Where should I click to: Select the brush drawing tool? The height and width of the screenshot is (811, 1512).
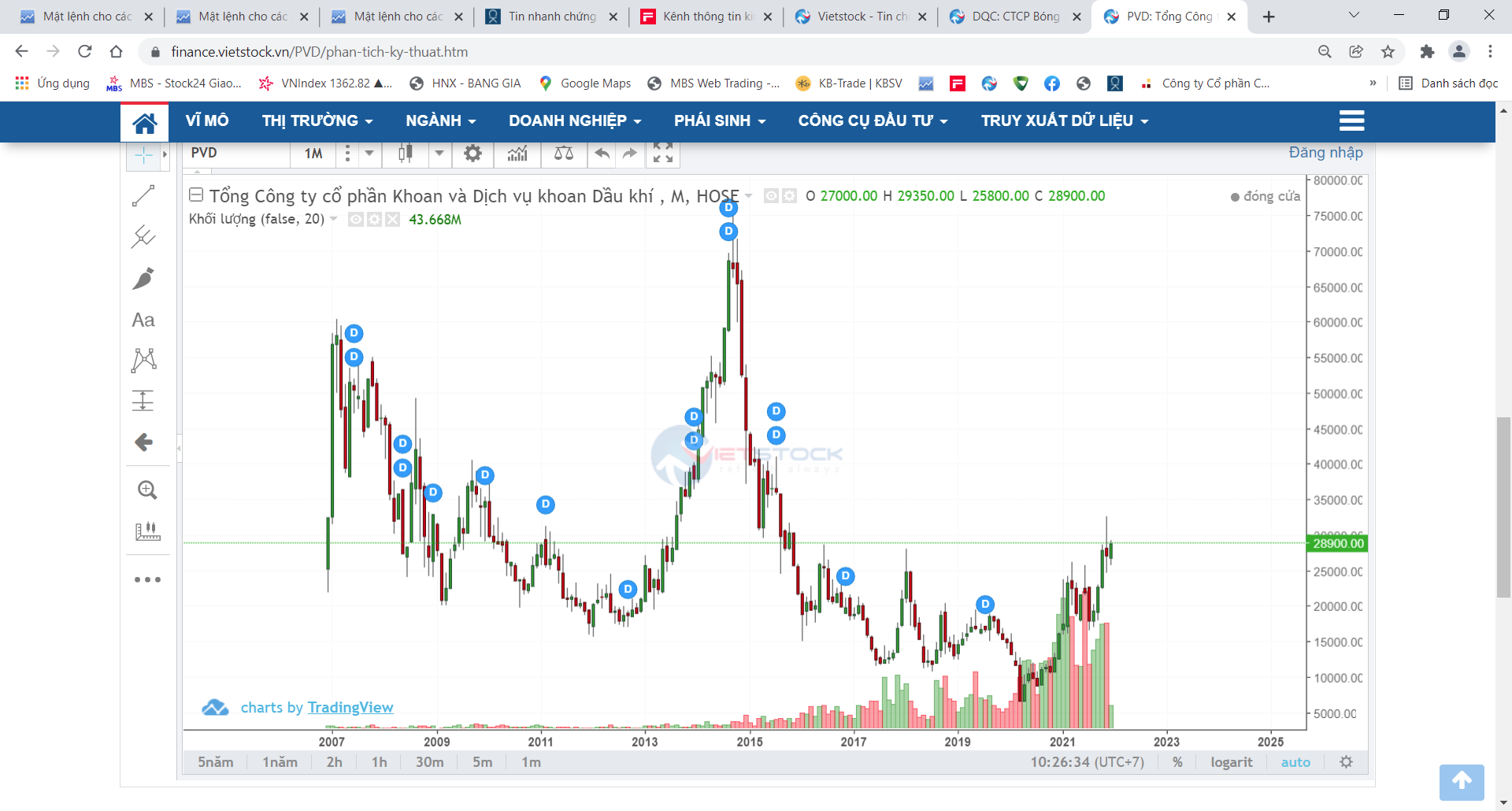click(143, 278)
